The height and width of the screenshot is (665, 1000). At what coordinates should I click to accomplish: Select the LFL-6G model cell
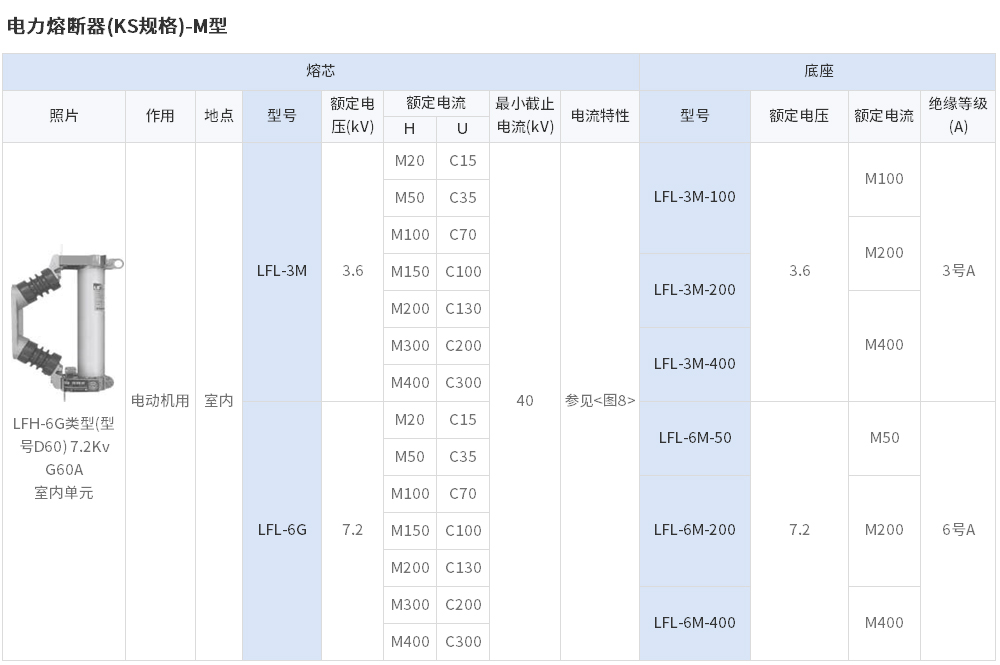pyautogui.click(x=282, y=530)
